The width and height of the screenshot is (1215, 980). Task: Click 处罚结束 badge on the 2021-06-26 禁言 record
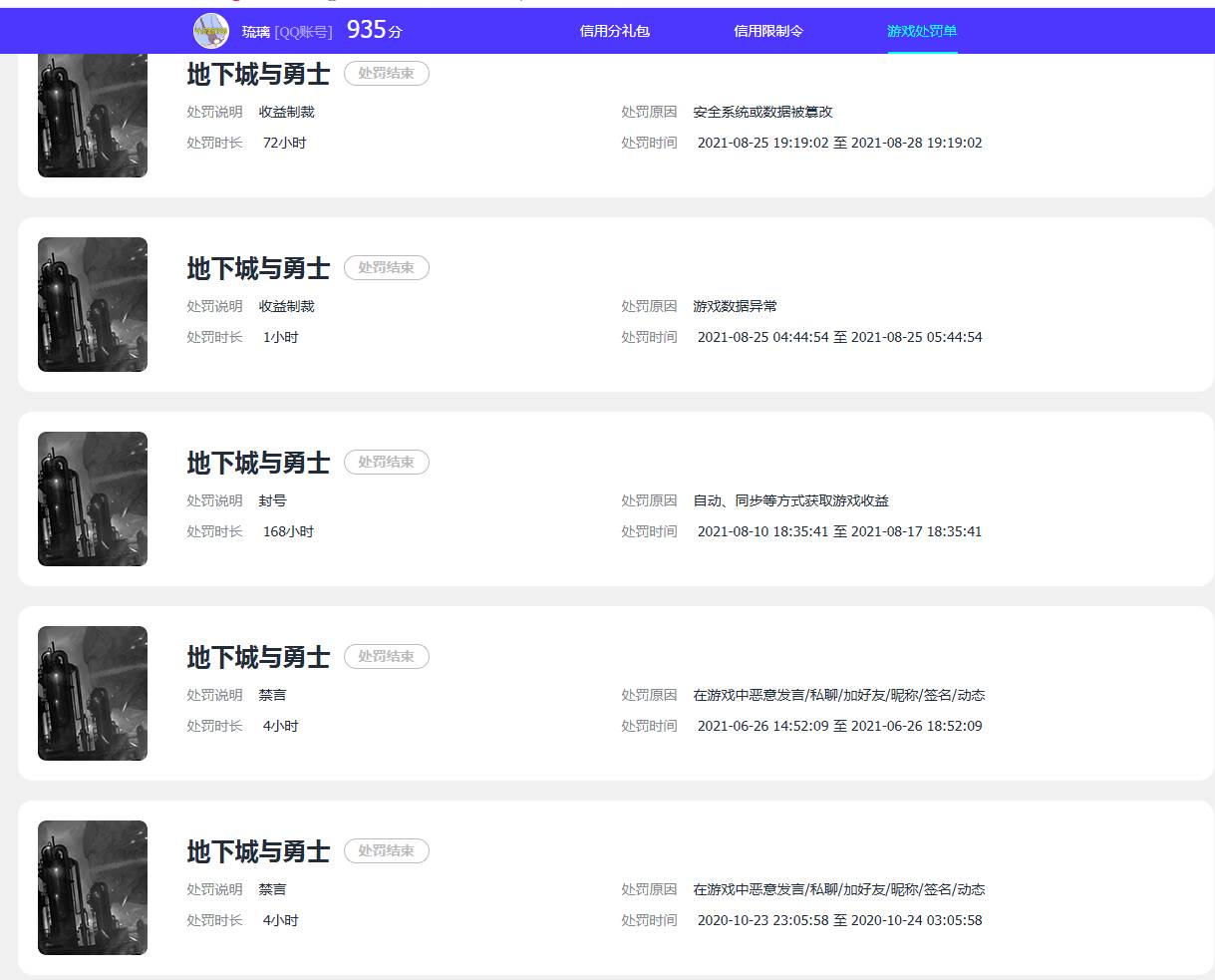(386, 657)
